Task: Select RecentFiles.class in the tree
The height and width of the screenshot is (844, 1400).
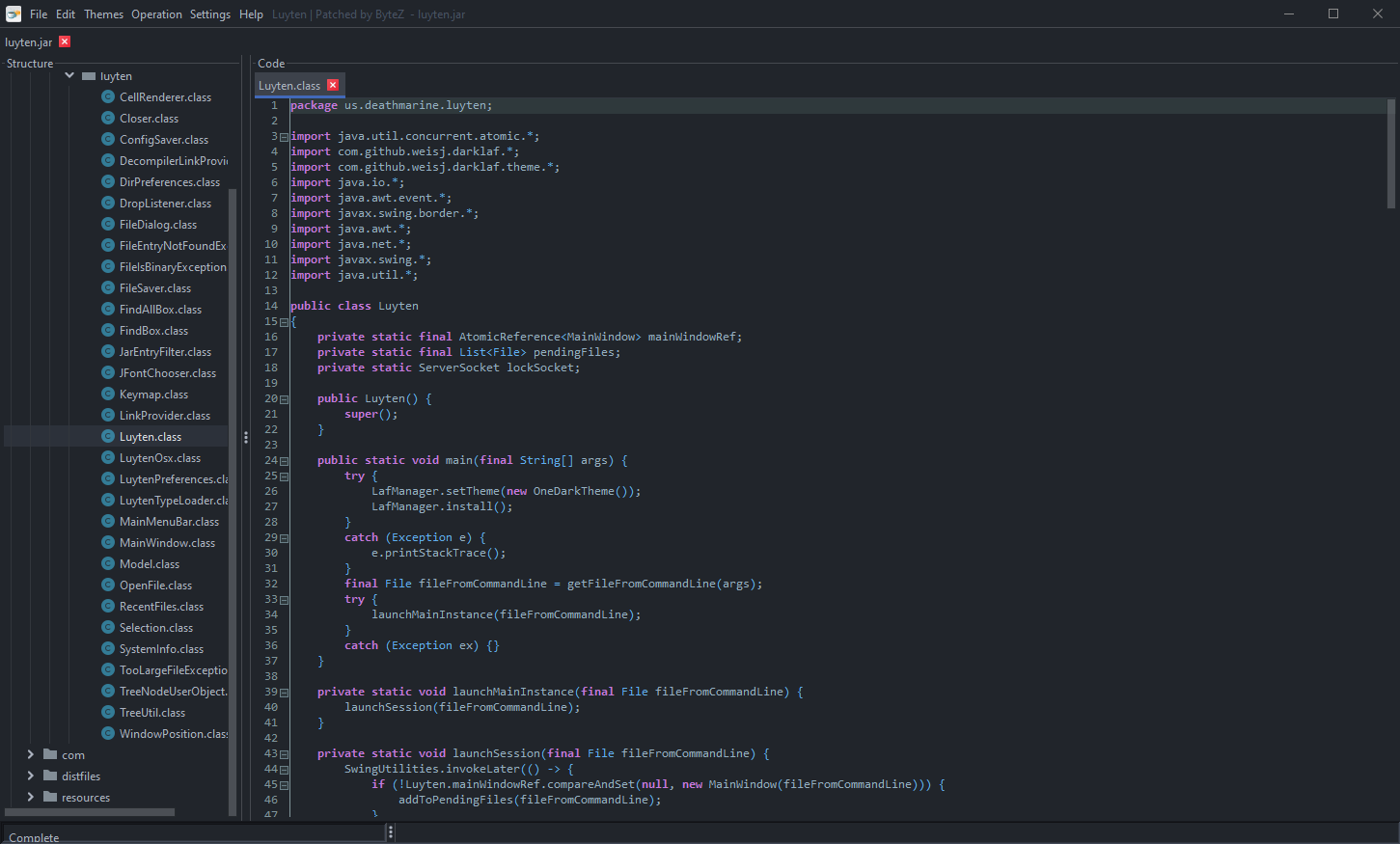Action: tap(161, 607)
